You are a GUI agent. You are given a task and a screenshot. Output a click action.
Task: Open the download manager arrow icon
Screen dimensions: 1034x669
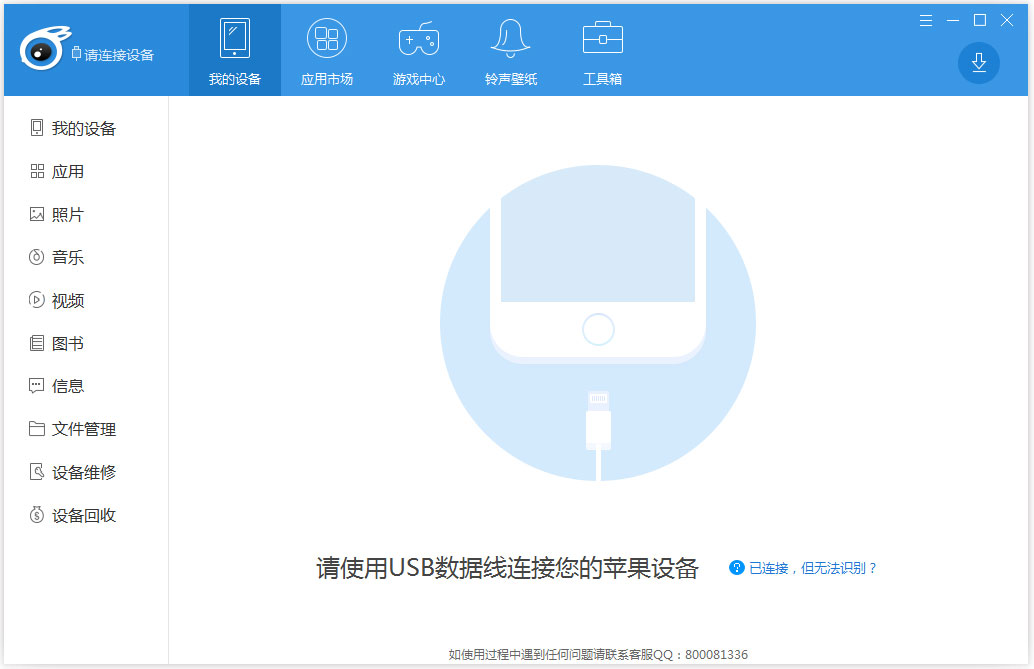978,63
